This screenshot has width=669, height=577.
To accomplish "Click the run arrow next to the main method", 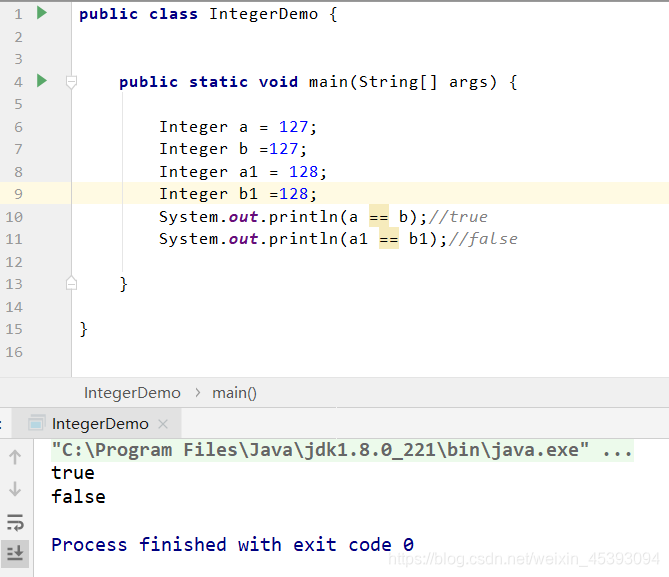I will tap(42, 80).
